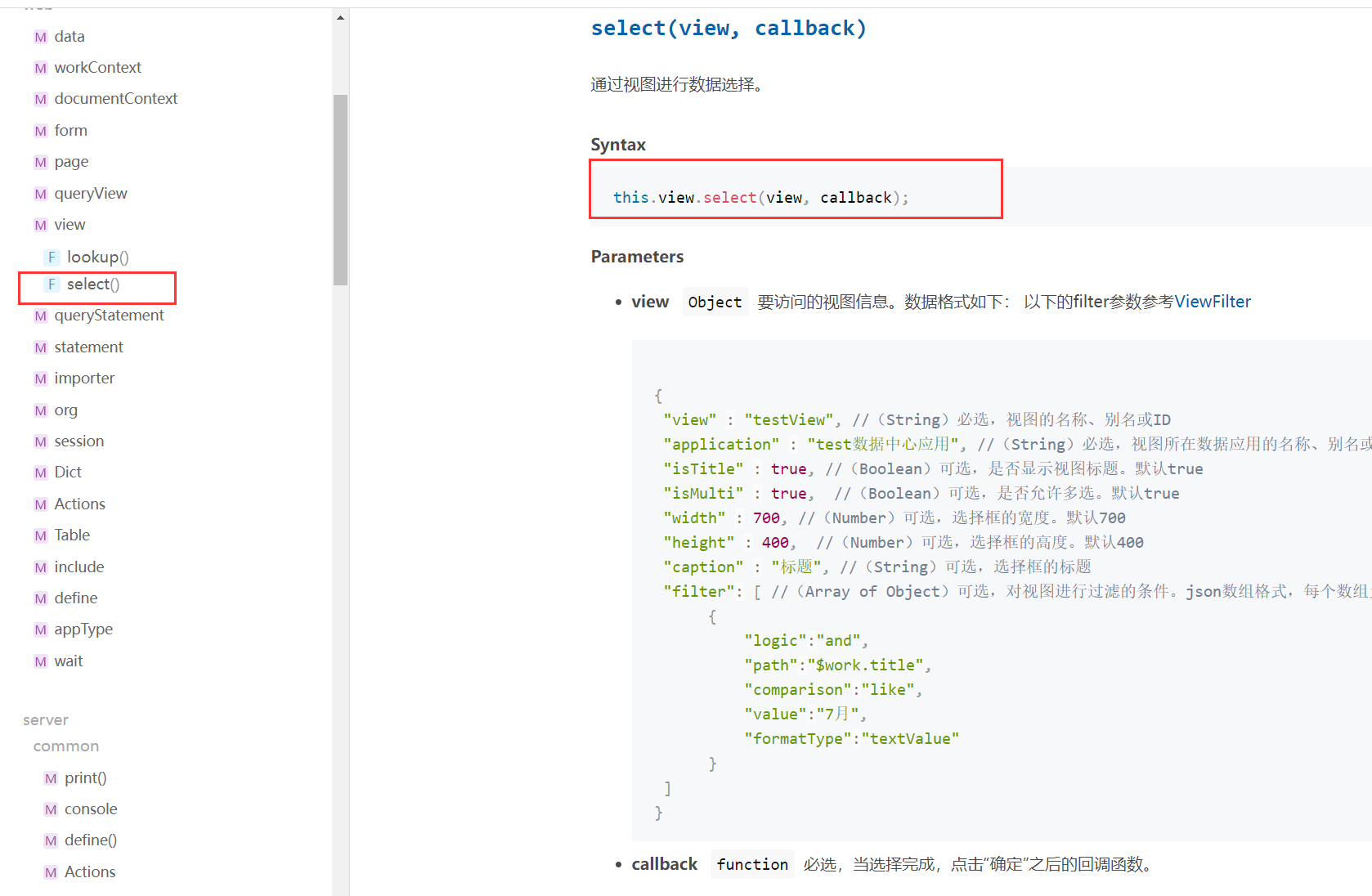Navigate to appType module
1372x896 pixels.
pyautogui.click(x=84, y=629)
